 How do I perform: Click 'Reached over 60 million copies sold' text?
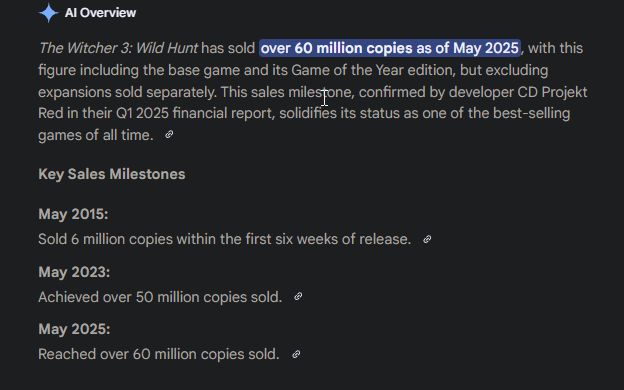pyautogui.click(x=159, y=354)
